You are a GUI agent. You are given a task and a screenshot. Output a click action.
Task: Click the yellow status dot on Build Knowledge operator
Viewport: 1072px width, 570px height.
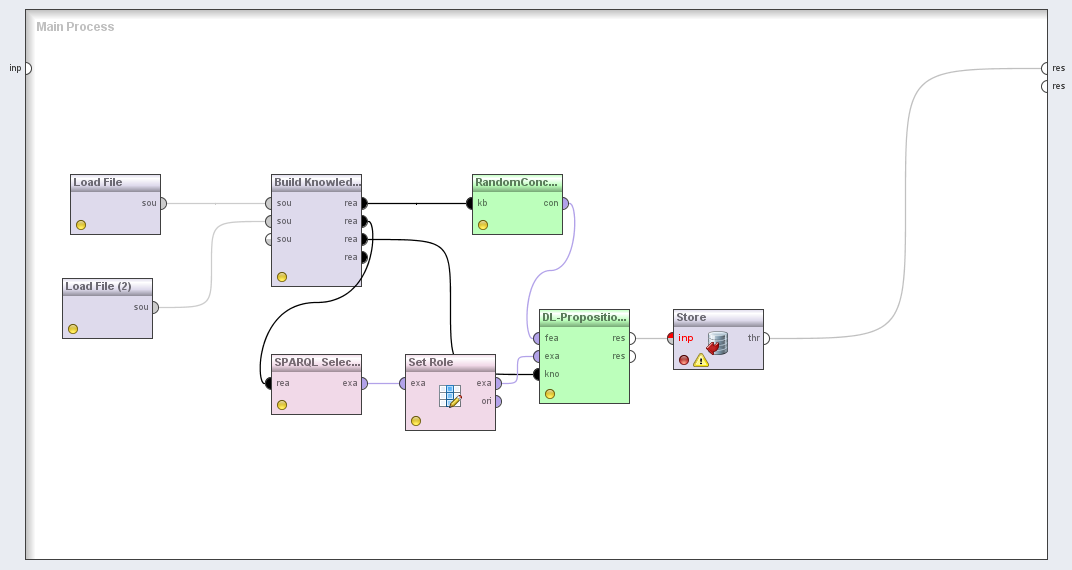[x=282, y=277]
